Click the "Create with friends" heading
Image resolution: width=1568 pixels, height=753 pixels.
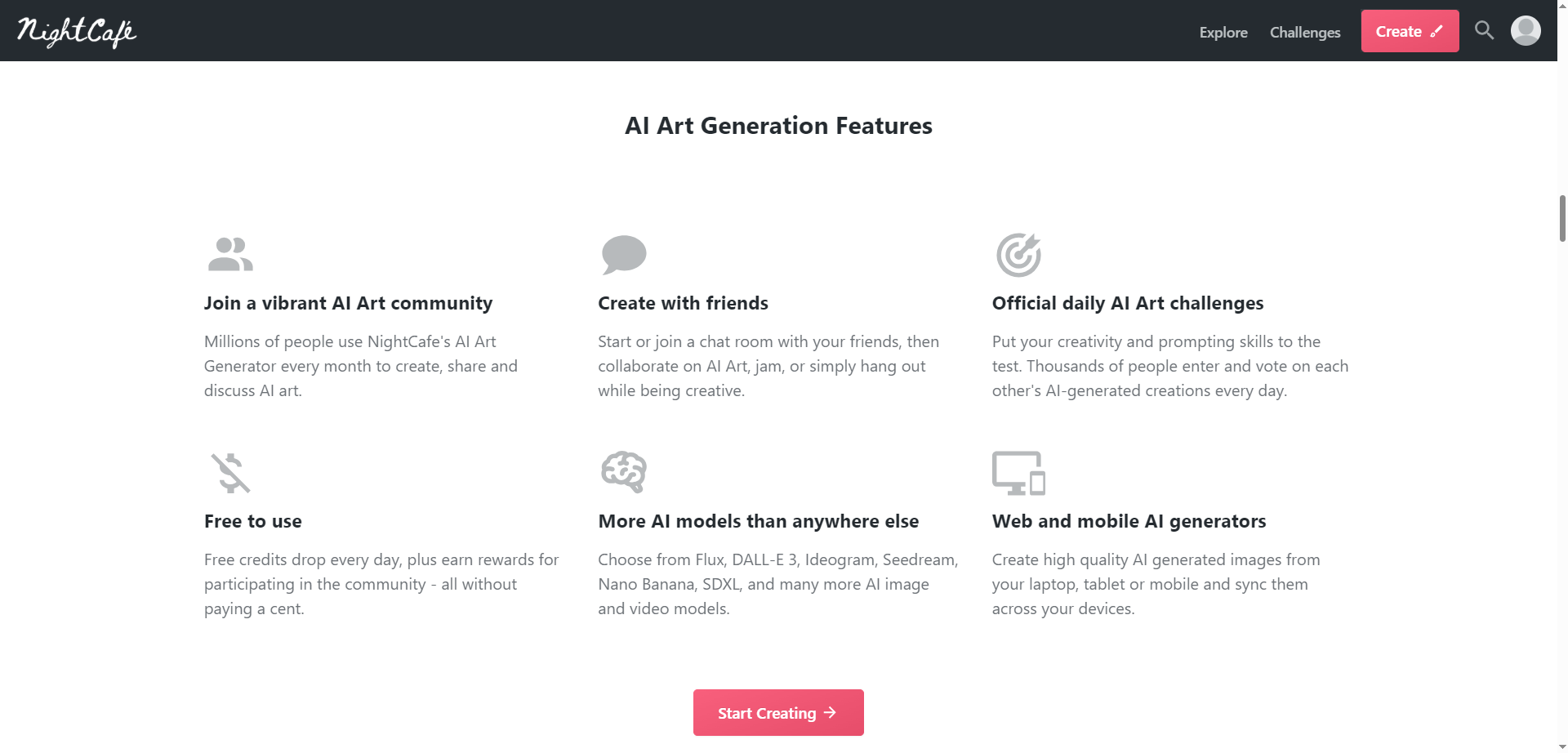tap(683, 304)
